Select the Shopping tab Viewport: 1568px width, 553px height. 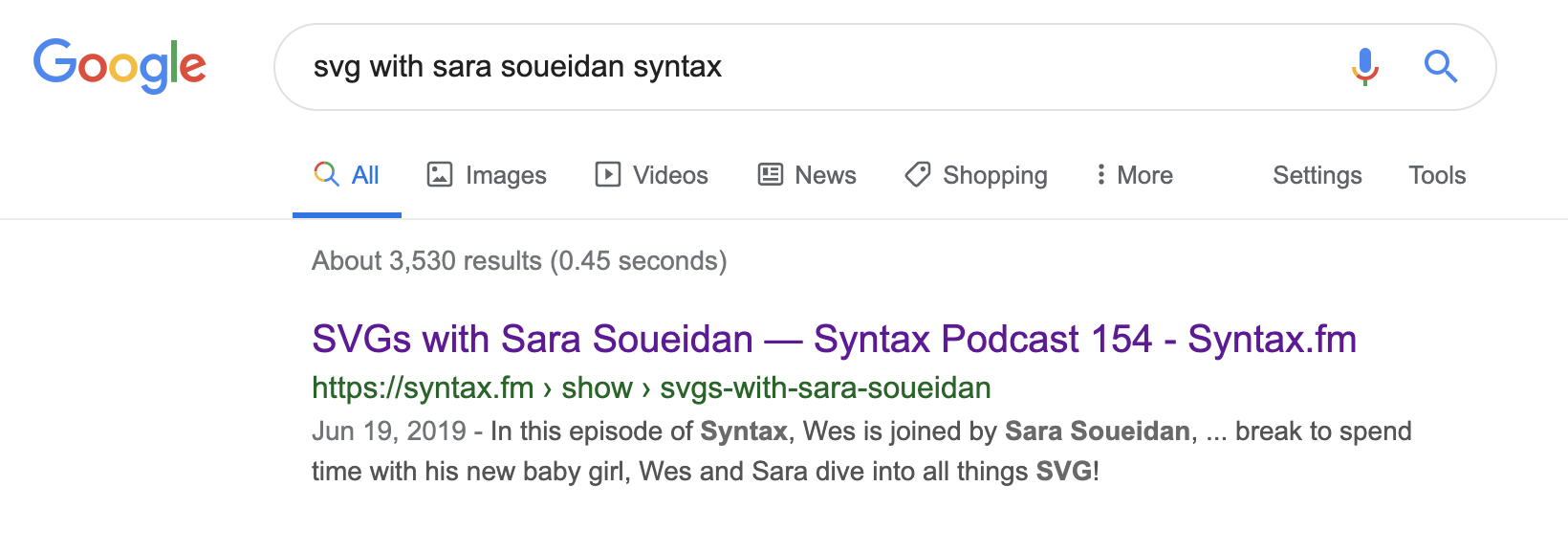(x=994, y=175)
